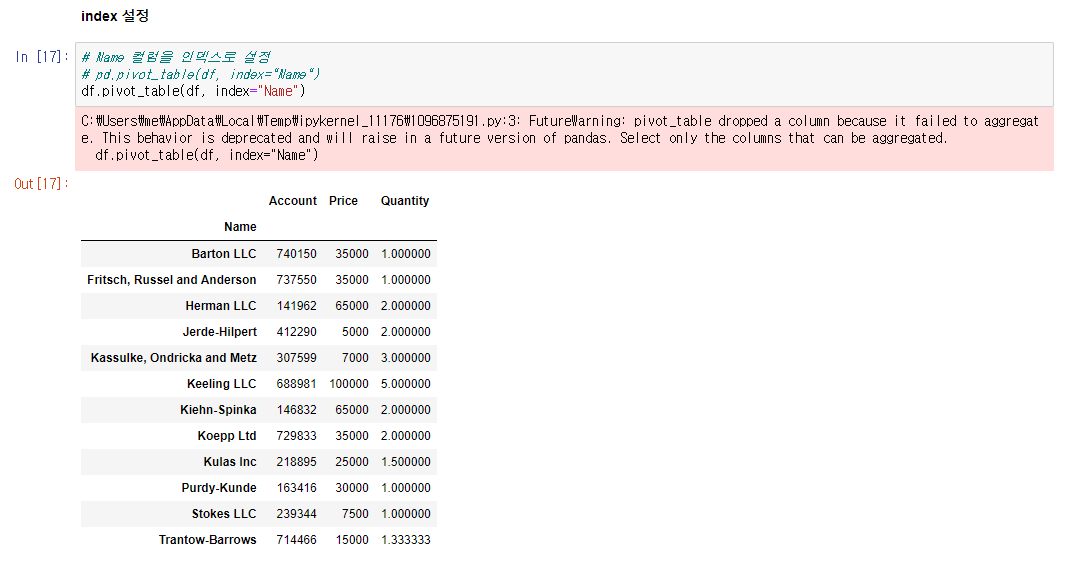Click price 35000 in Barton LLC row
This screenshot has width=1070, height=568.
click(x=351, y=253)
